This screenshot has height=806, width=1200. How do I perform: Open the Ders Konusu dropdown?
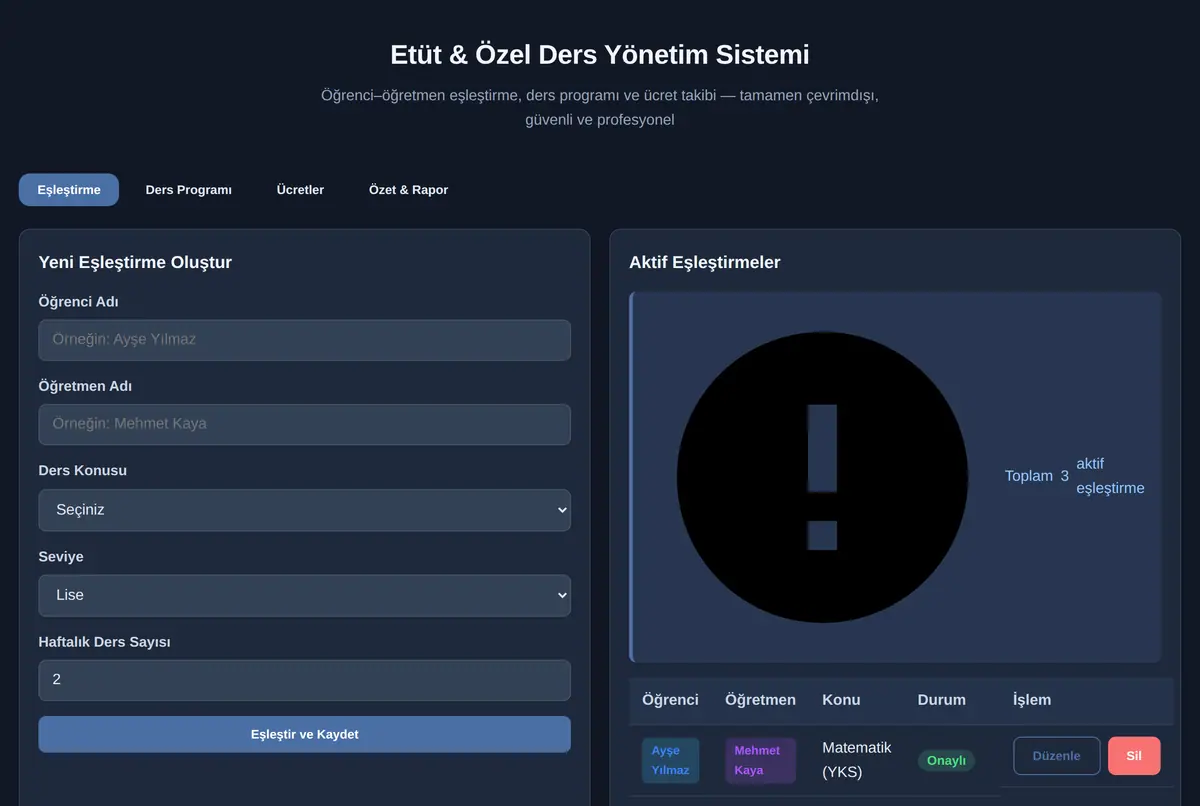tap(305, 510)
